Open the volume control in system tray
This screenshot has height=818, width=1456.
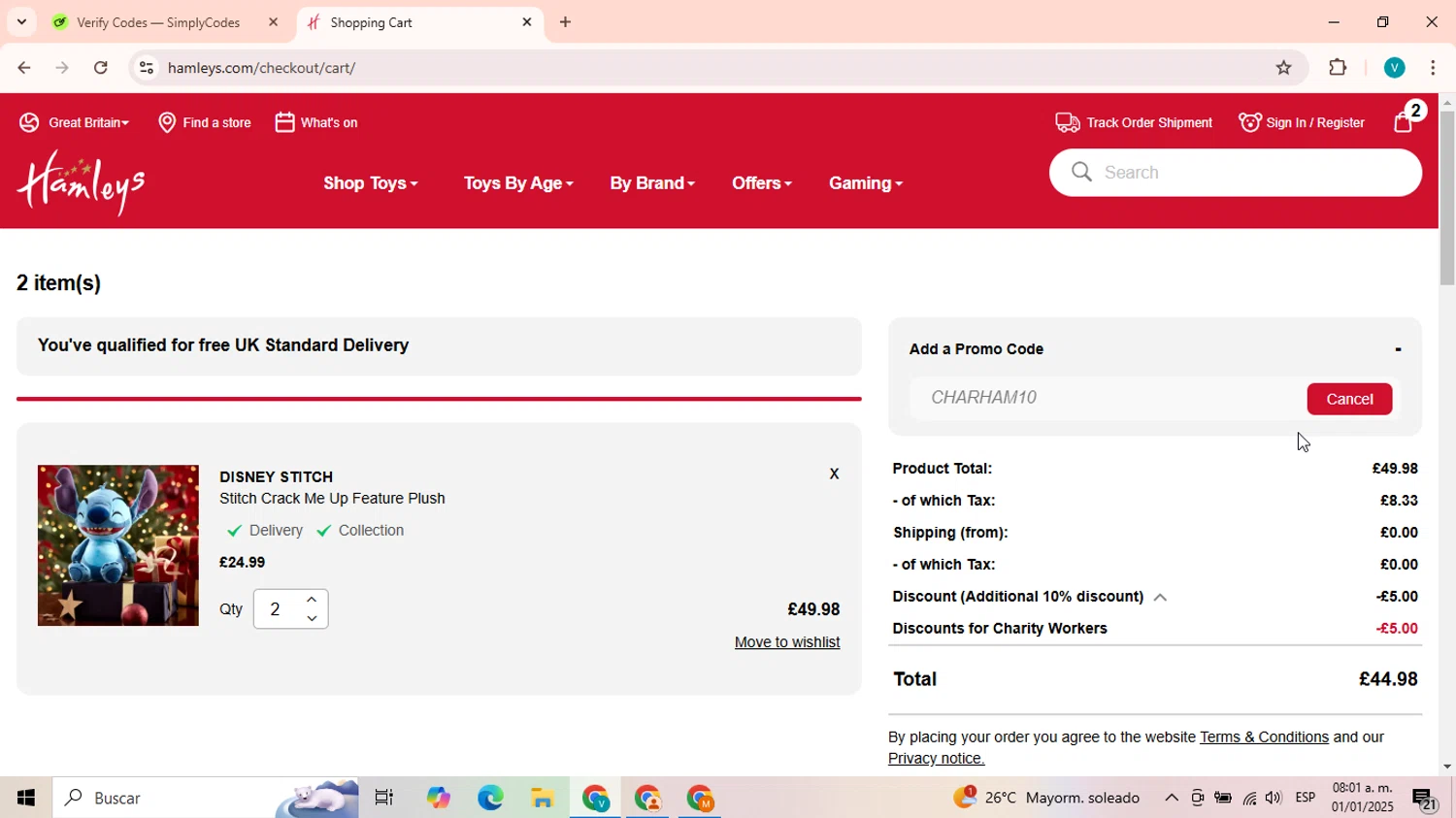1274,798
